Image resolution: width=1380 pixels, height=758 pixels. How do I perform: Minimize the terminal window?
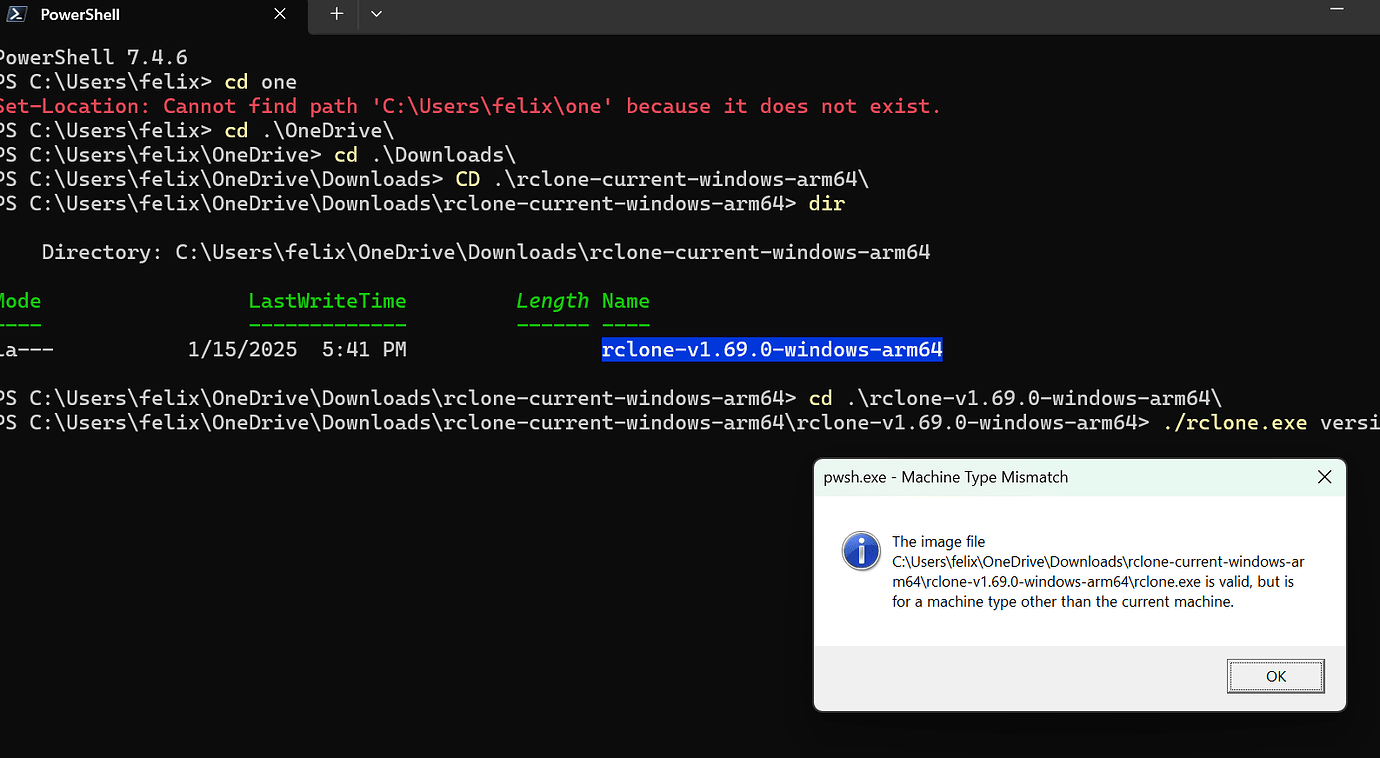(x=1337, y=10)
